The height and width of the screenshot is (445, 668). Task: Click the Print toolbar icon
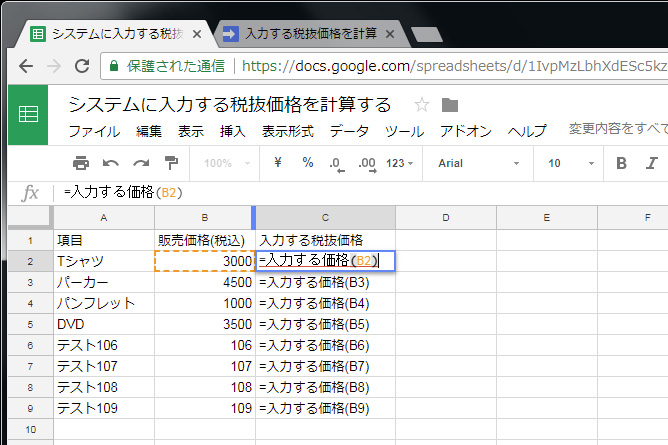pyautogui.click(x=81, y=163)
